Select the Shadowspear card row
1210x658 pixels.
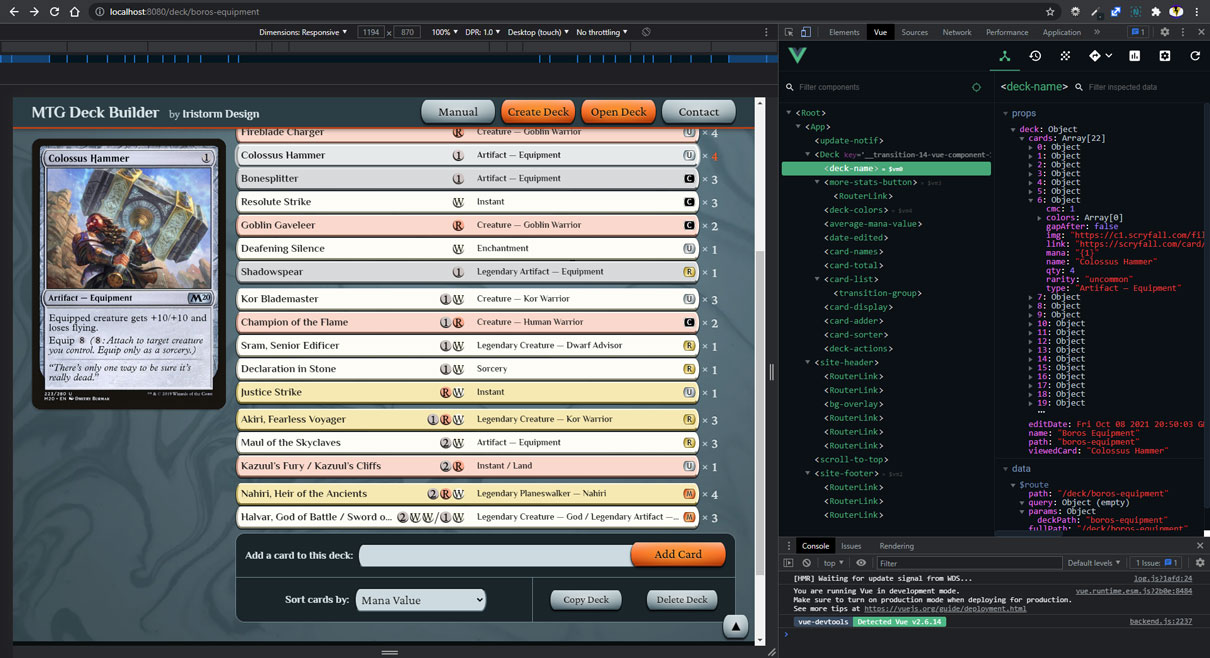pyautogui.click(x=469, y=272)
